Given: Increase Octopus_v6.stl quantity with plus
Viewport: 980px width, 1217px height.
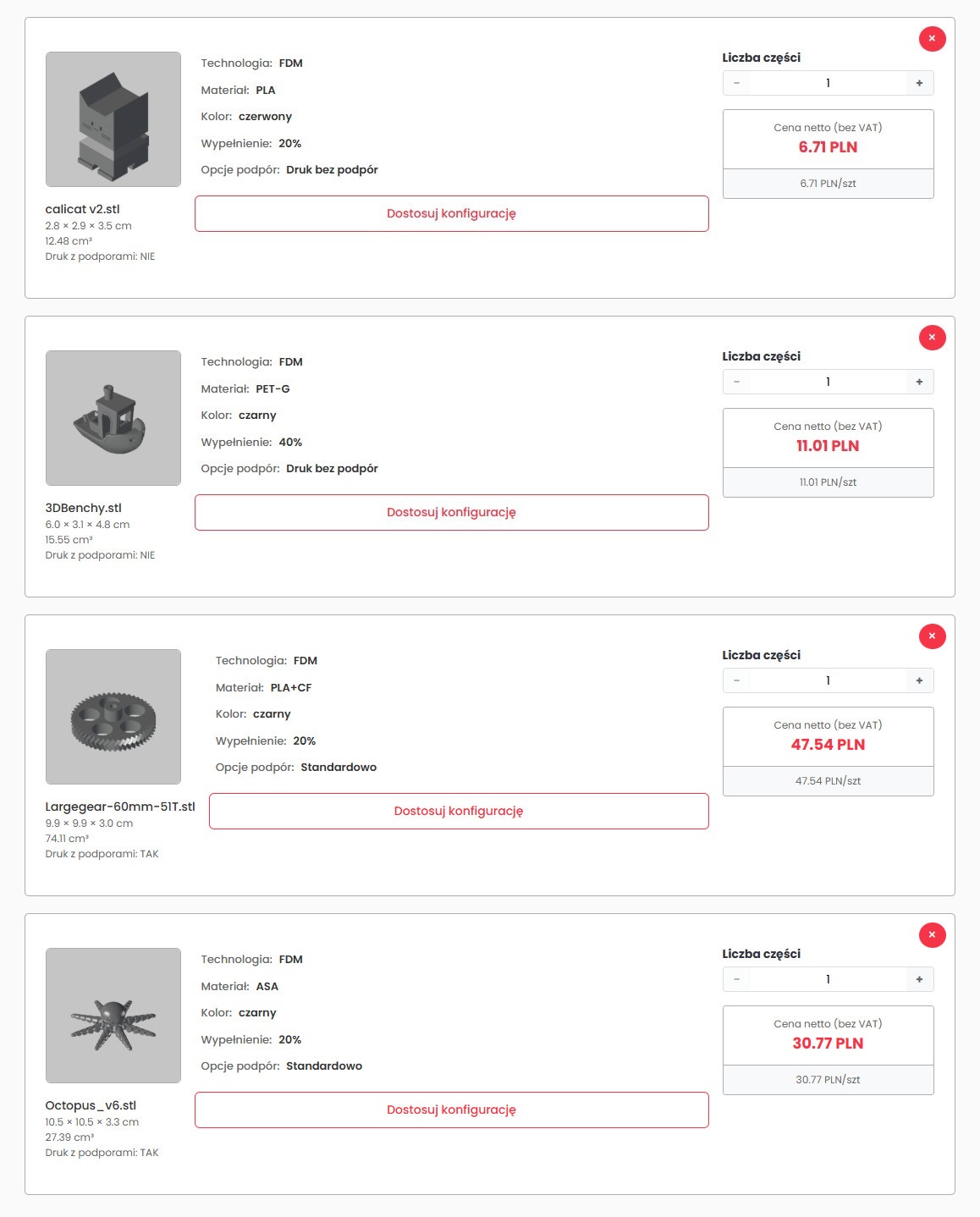Looking at the screenshot, I should [919, 979].
